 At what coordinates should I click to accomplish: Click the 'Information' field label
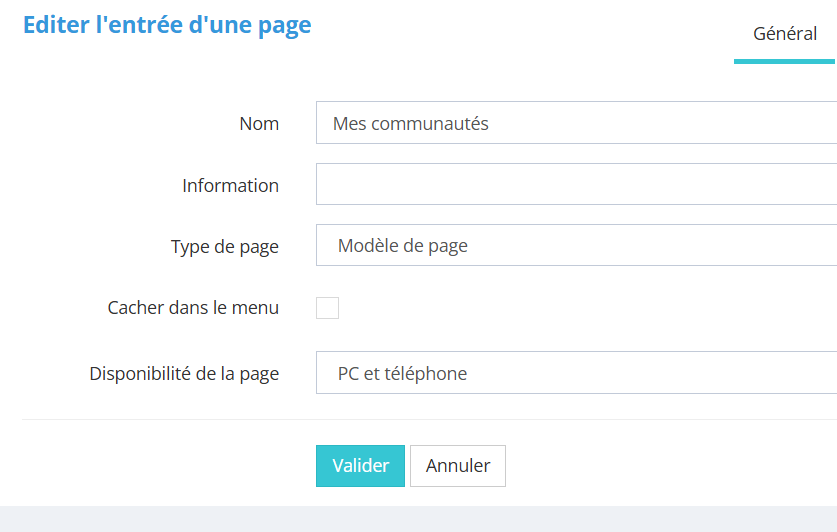point(230,186)
